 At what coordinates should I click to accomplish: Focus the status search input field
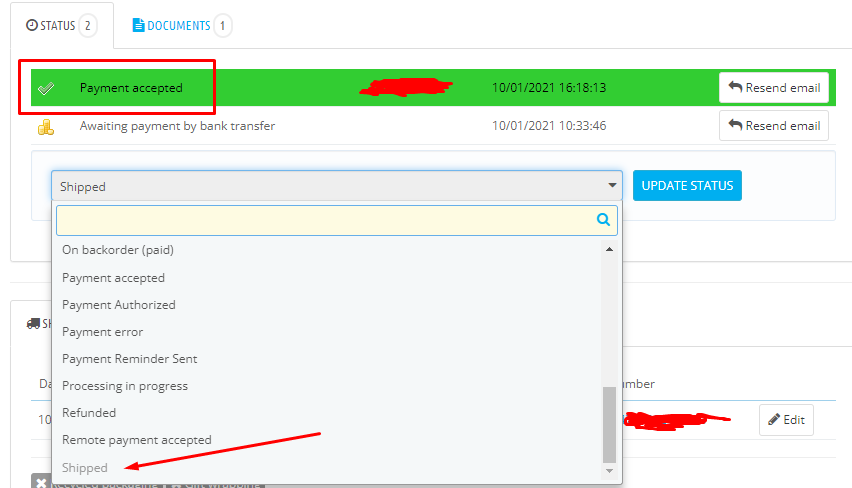tap(337, 220)
